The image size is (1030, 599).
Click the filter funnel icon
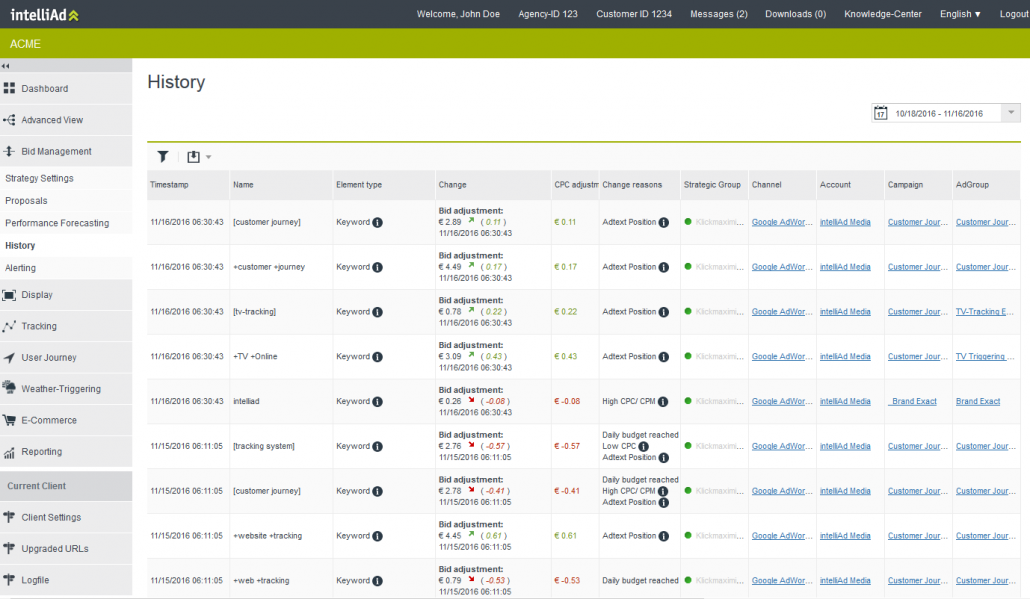click(163, 157)
